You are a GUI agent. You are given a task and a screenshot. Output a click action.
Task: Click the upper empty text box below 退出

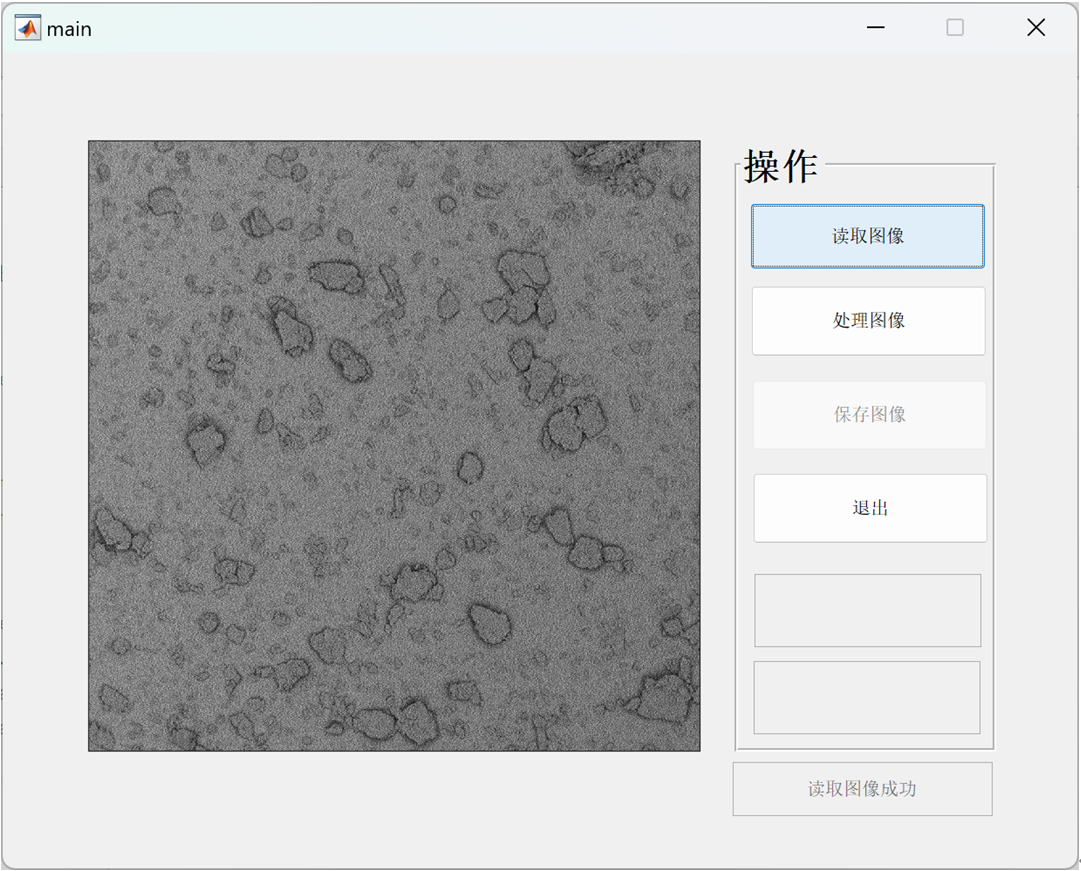[x=867, y=610]
